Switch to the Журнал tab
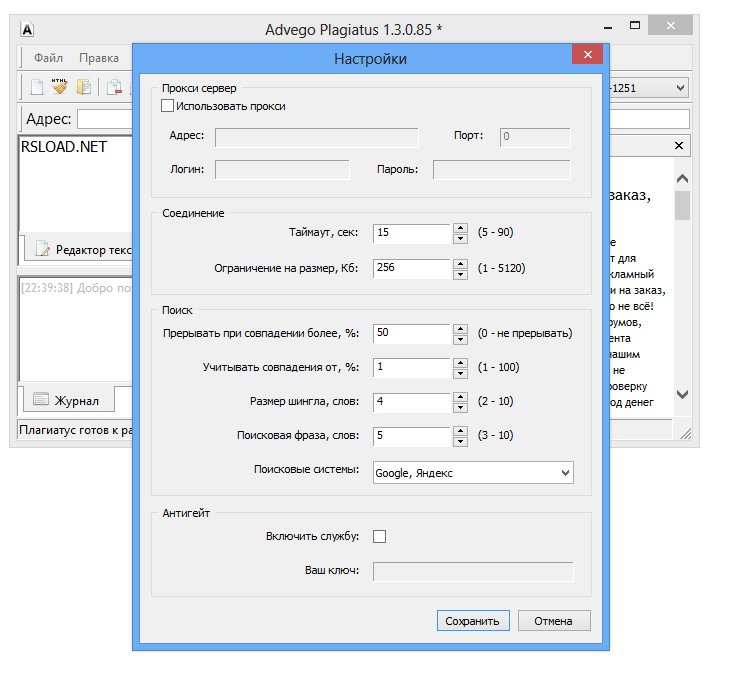The image size is (736, 680). 68,399
